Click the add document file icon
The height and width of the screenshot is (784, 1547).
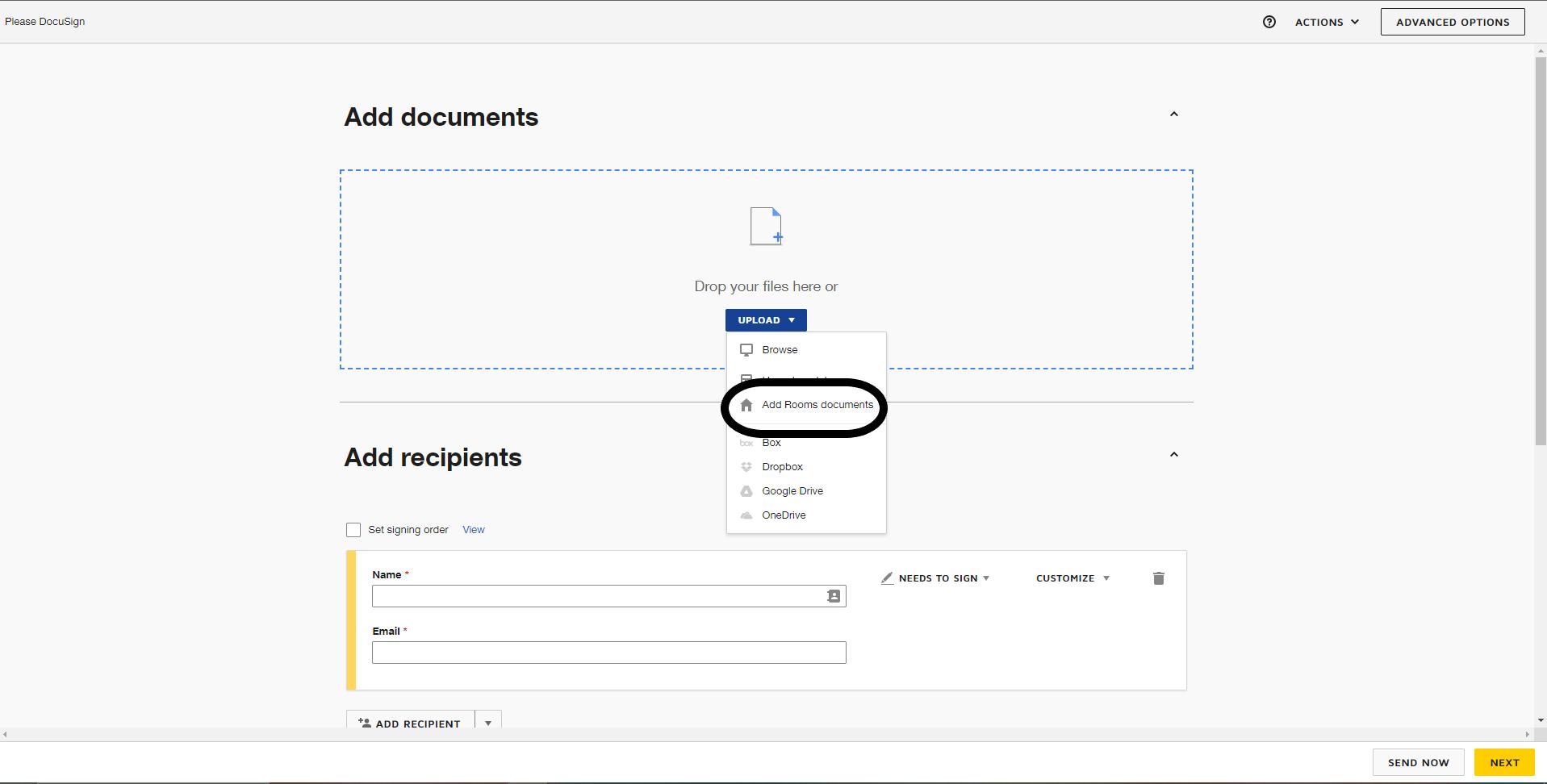pos(766,226)
